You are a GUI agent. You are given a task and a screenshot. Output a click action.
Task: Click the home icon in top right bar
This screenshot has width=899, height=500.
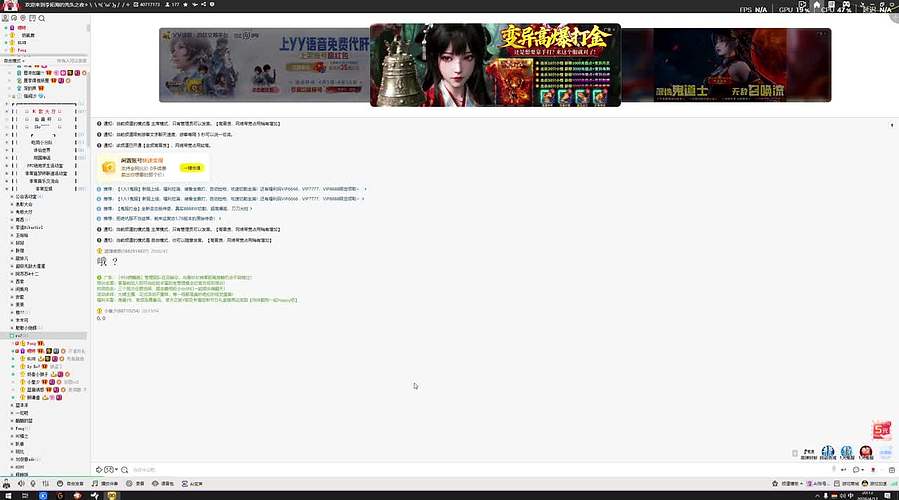816,5
